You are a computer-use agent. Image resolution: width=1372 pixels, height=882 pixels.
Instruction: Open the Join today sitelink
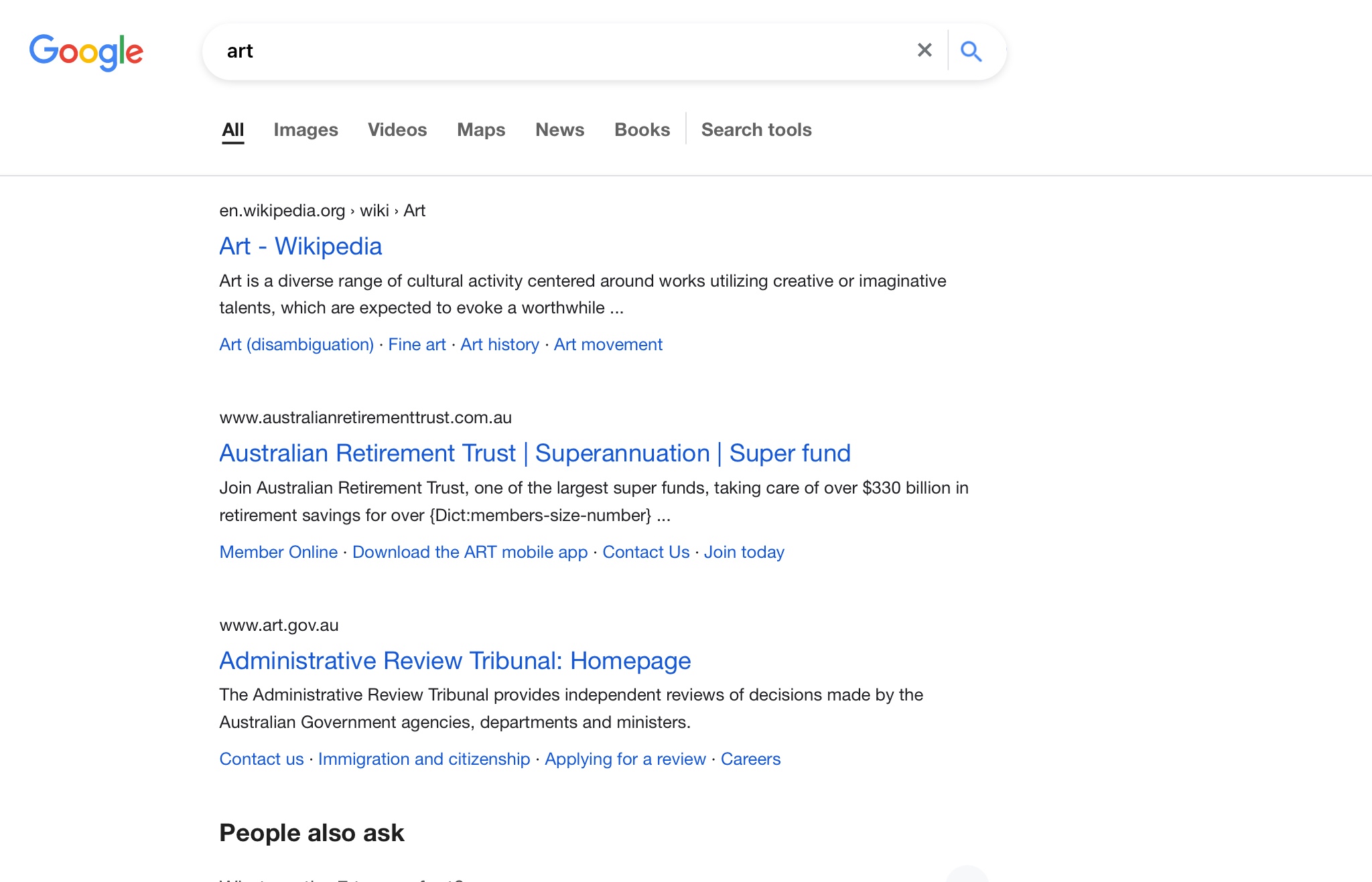point(744,552)
